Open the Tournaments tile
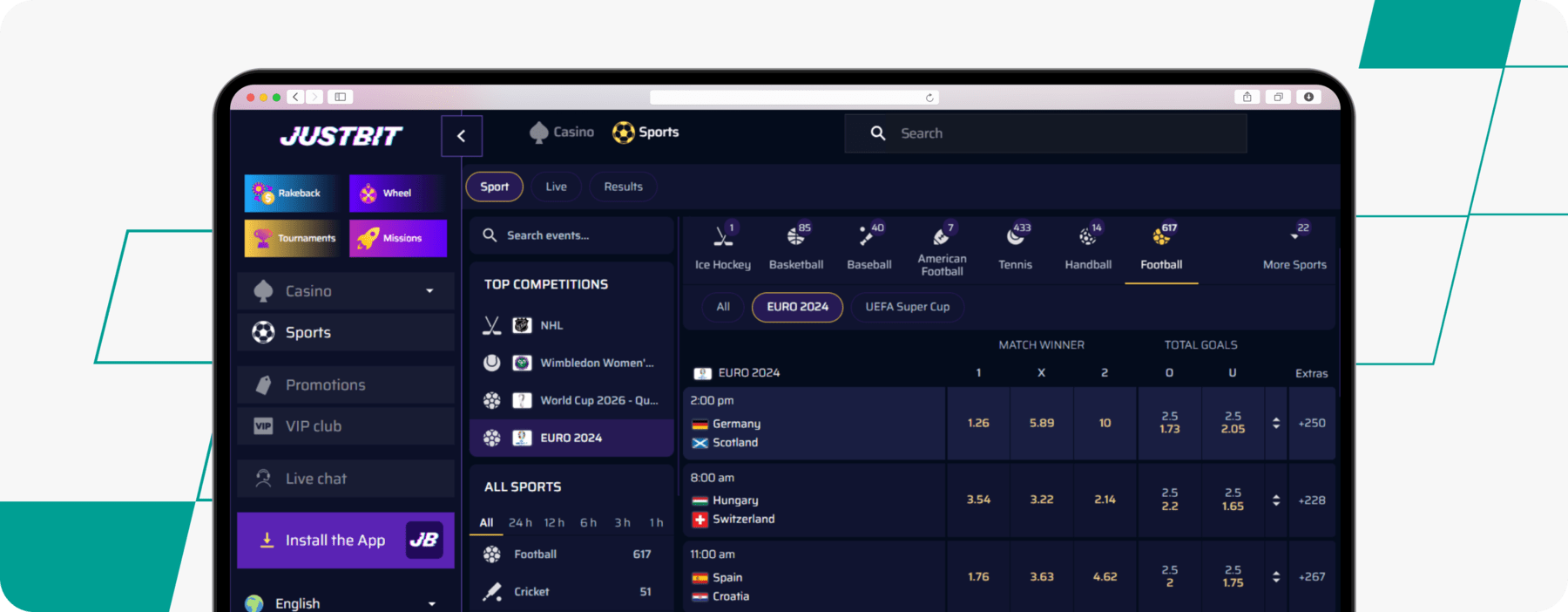Viewport: 1568px width, 612px height. pos(292,238)
